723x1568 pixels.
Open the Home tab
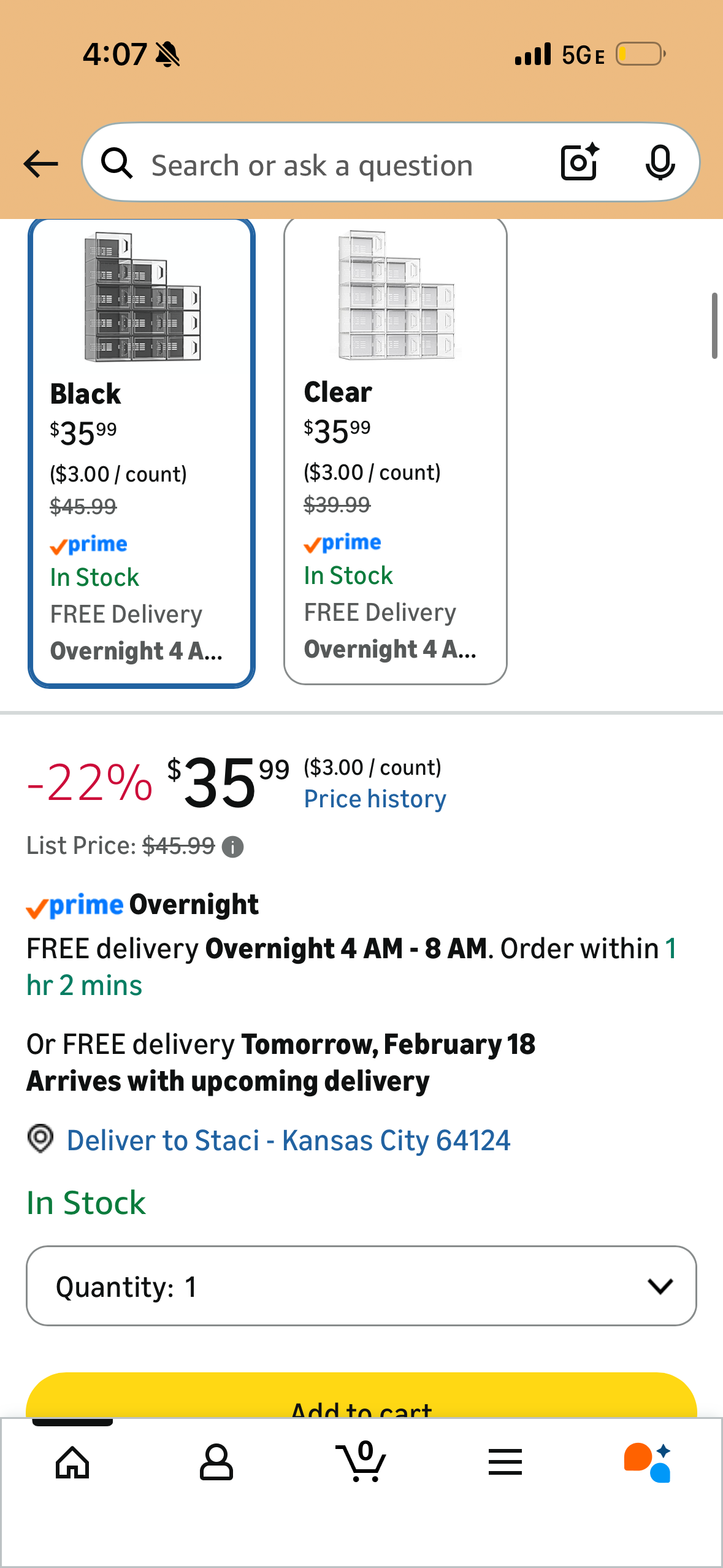coord(72,1462)
